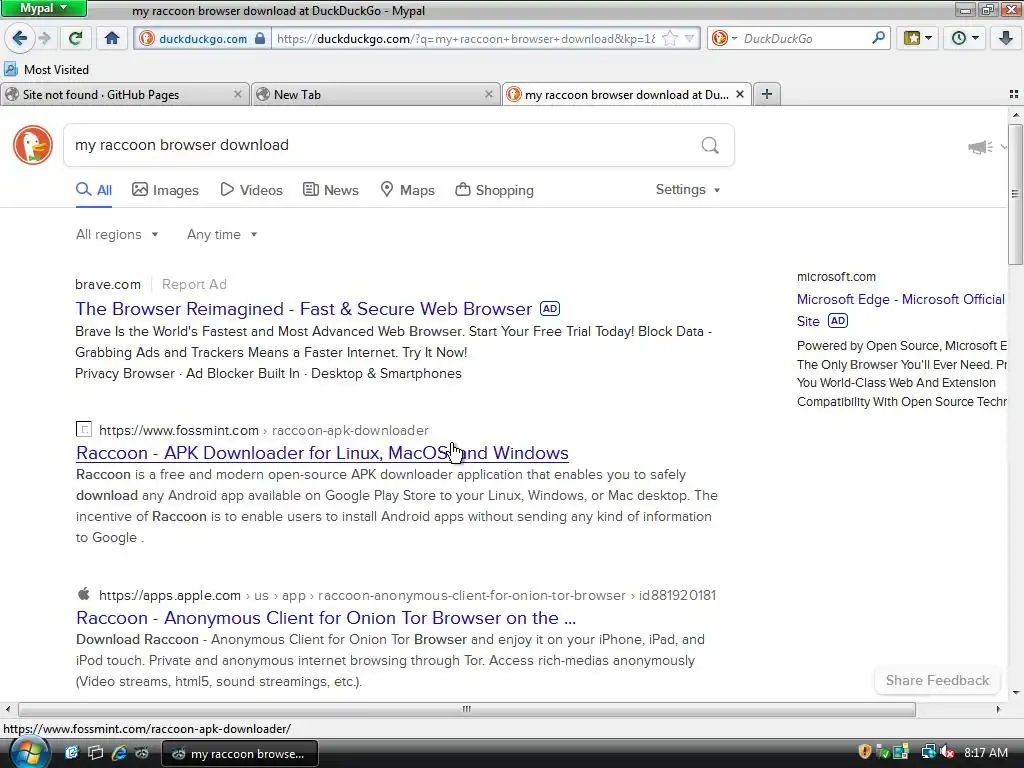Click the 8:17 AM system clock
This screenshot has width=1024, height=768.
(x=985, y=753)
